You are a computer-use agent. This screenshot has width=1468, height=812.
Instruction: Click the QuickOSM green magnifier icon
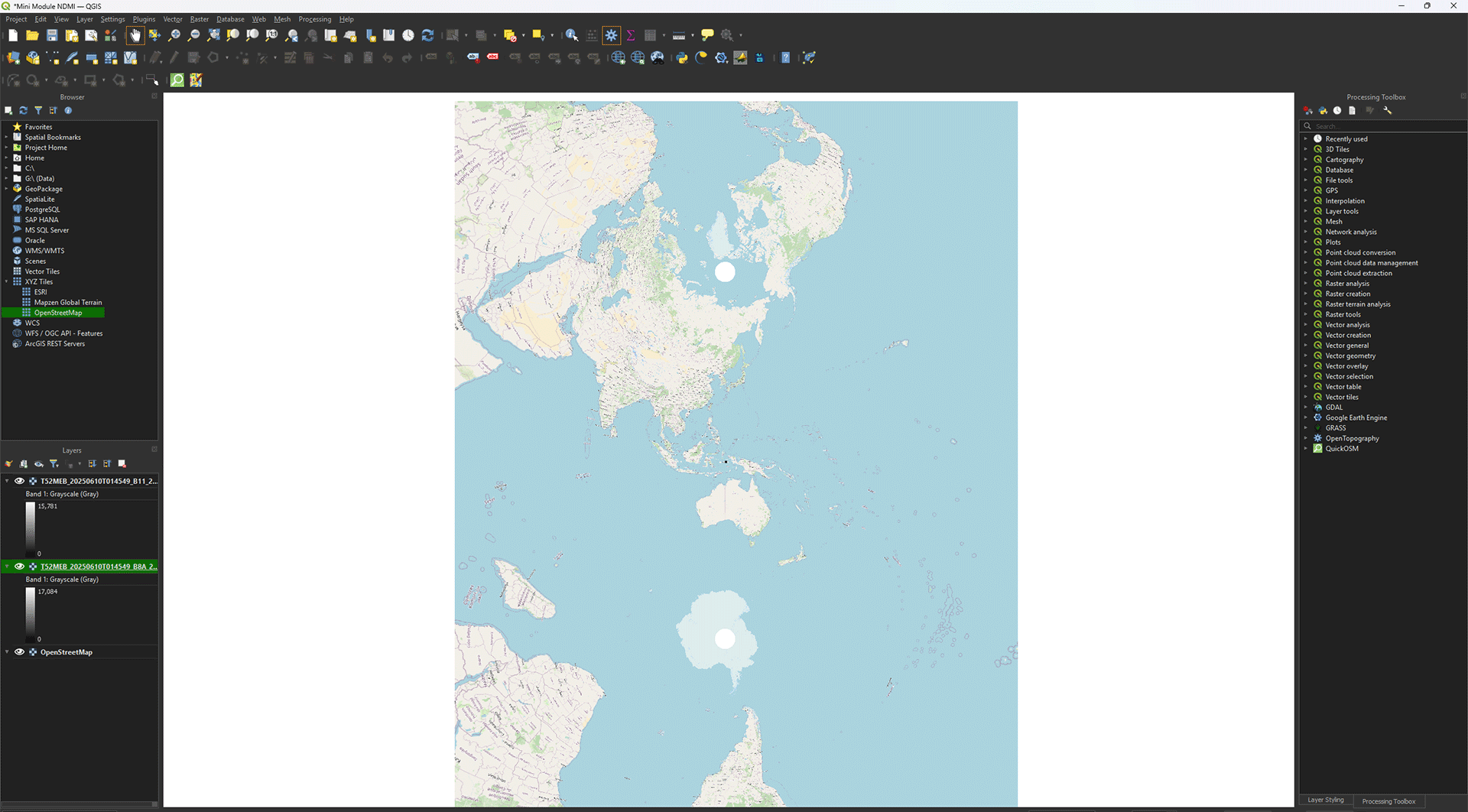click(x=177, y=80)
